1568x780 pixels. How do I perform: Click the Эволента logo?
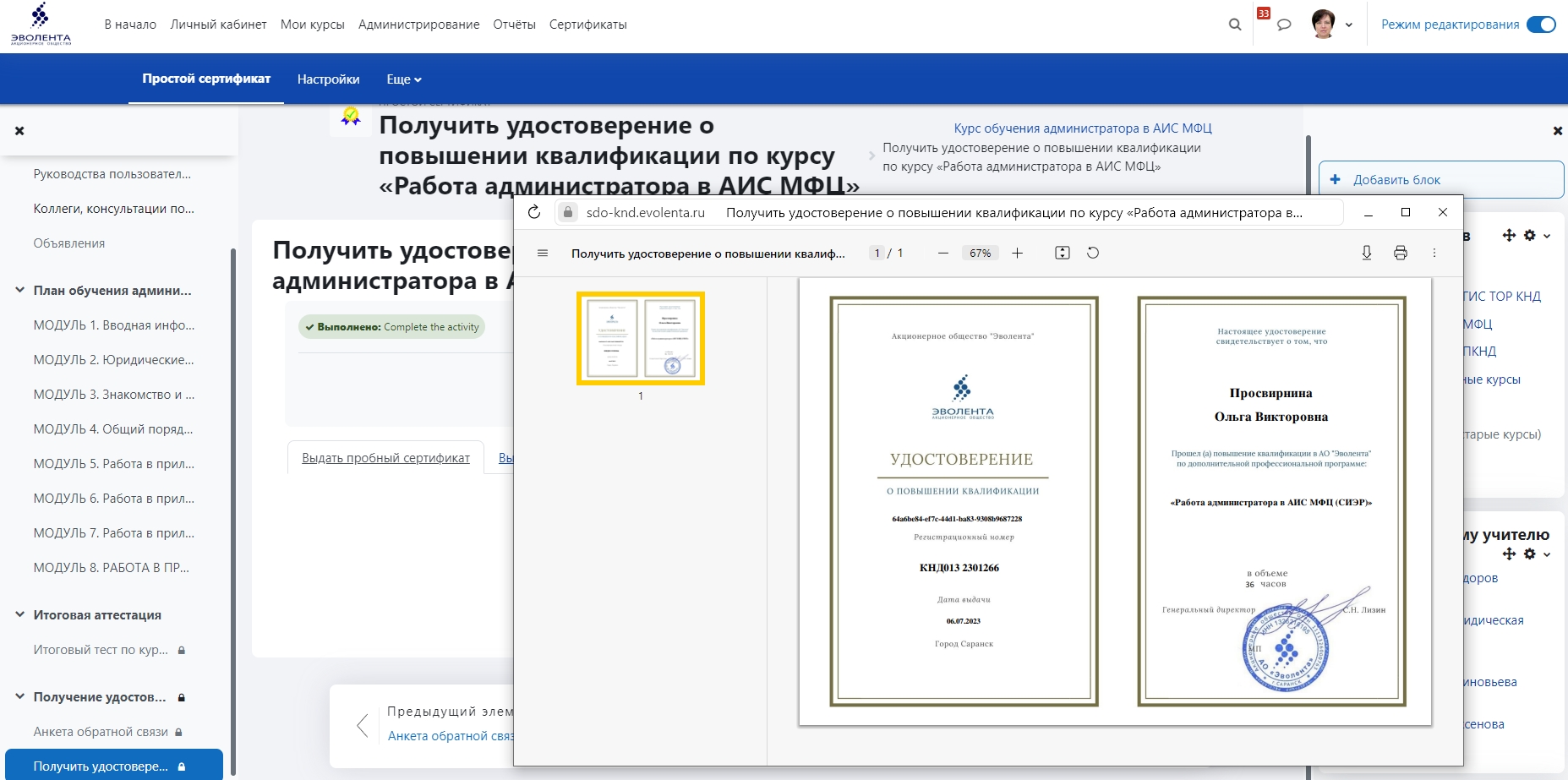[41, 24]
